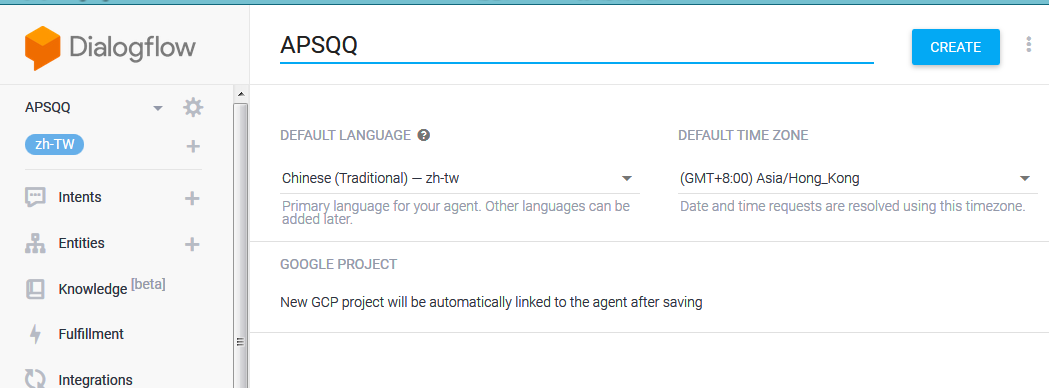Open the Default Time Zone dropdown
The width and height of the screenshot is (1049, 388).
pos(858,179)
